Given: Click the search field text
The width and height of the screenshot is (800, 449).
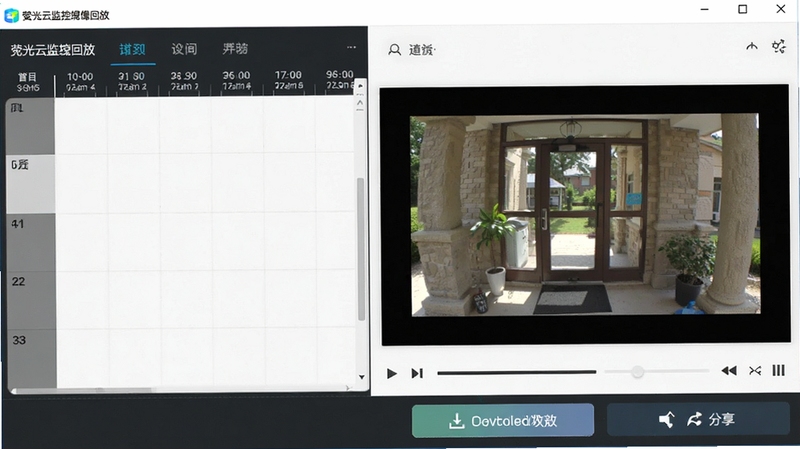Looking at the screenshot, I should [421, 49].
